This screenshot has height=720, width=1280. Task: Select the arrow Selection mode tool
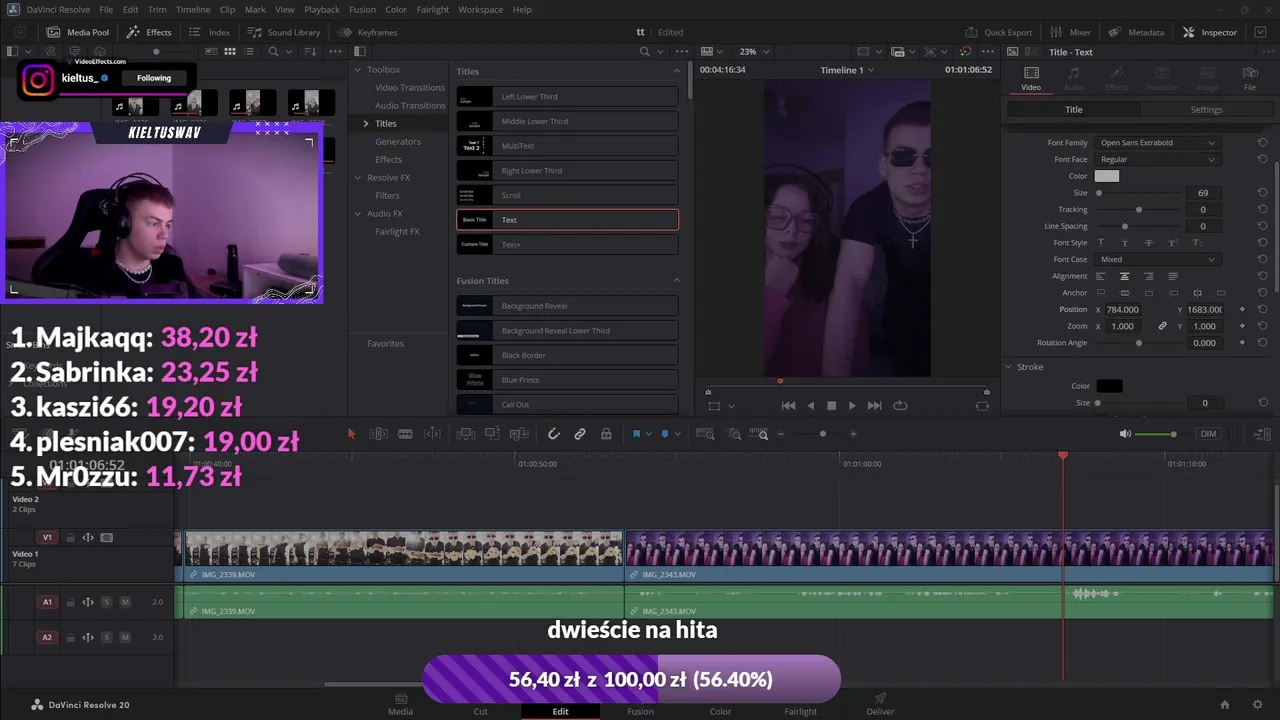[x=351, y=434]
